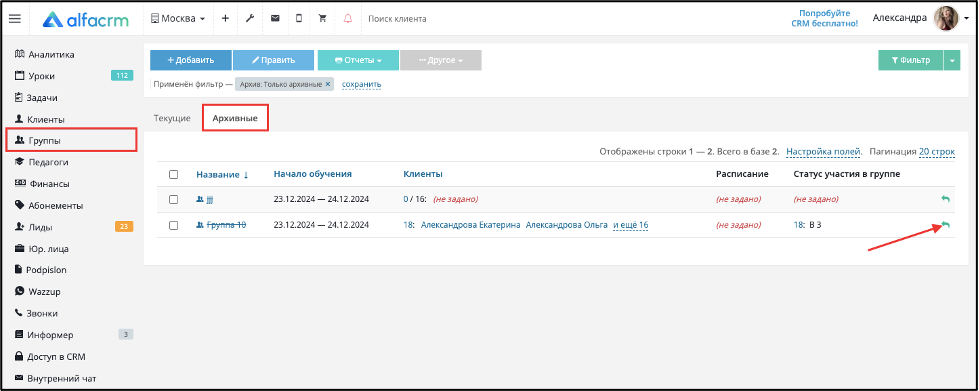Open the hamburger menu icon

click(x=14, y=19)
